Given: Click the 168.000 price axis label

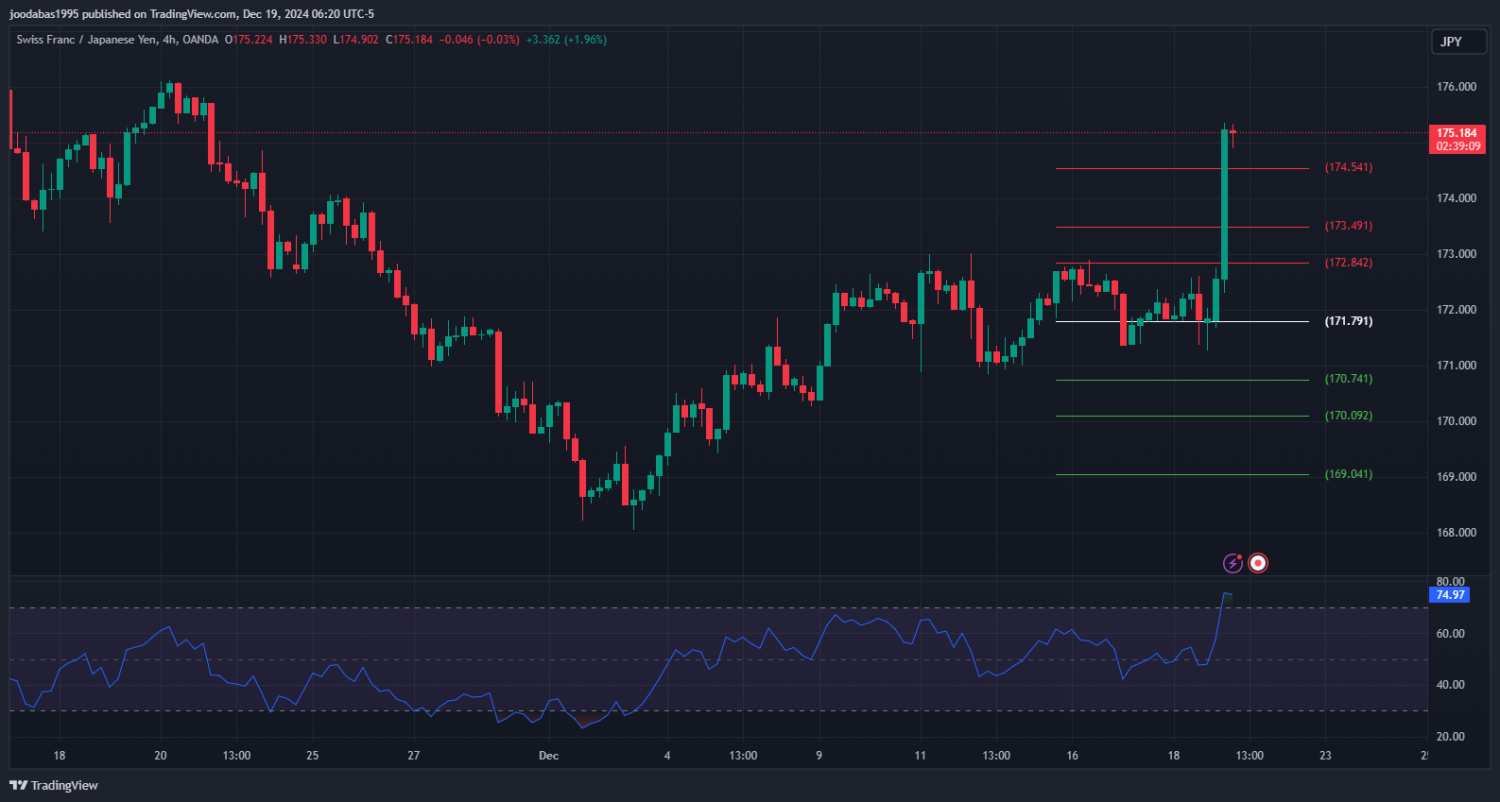Looking at the screenshot, I should 1455,533.
